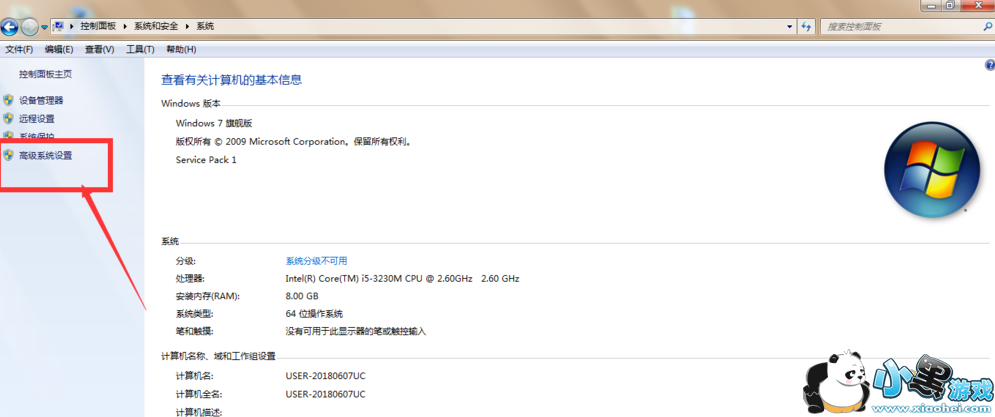Click the 笔和触摸: label
Image resolution: width=995 pixels, height=417 pixels.
[x=195, y=331]
